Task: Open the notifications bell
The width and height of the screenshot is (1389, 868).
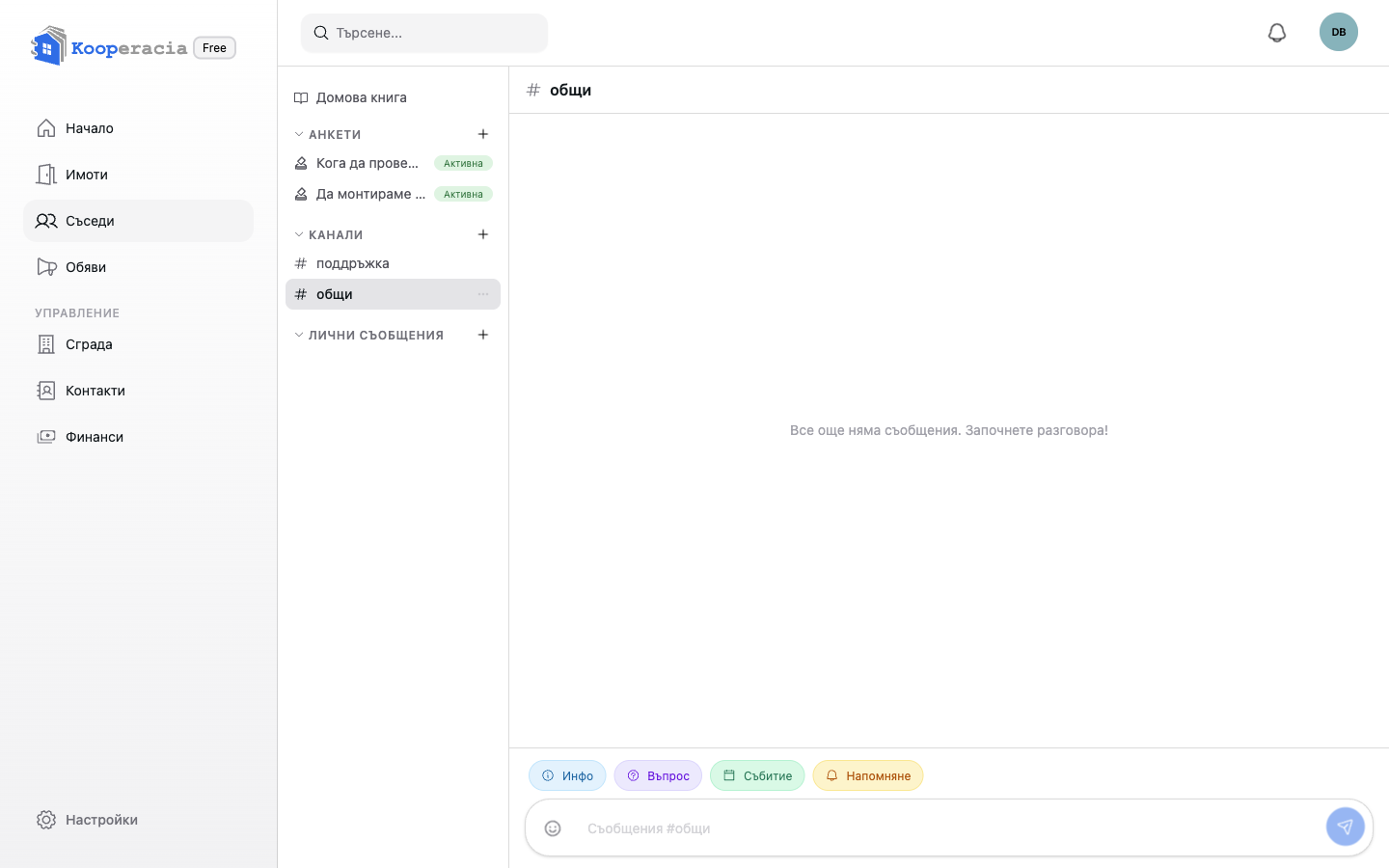Action: coord(1277,33)
